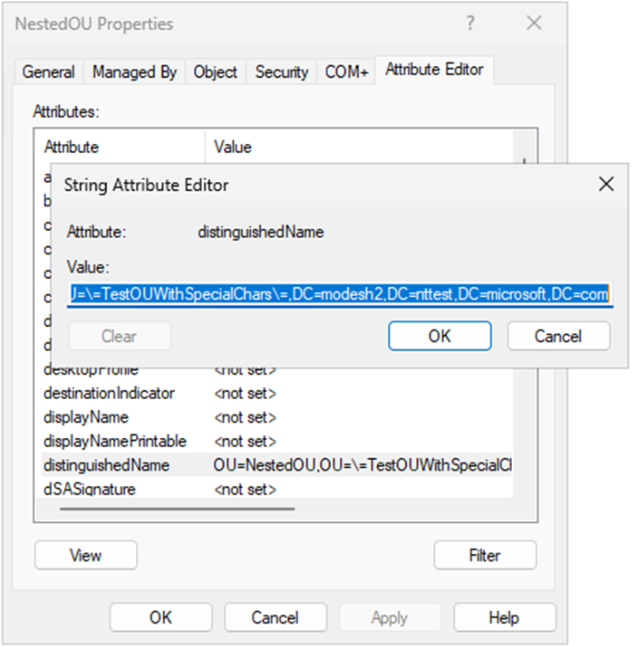Select the Attribute Editor tab
This screenshot has width=638, height=647.
pos(434,70)
